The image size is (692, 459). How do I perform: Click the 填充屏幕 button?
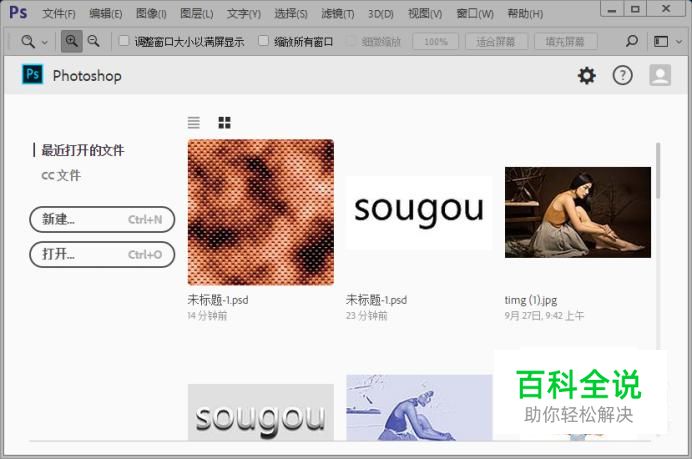565,42
